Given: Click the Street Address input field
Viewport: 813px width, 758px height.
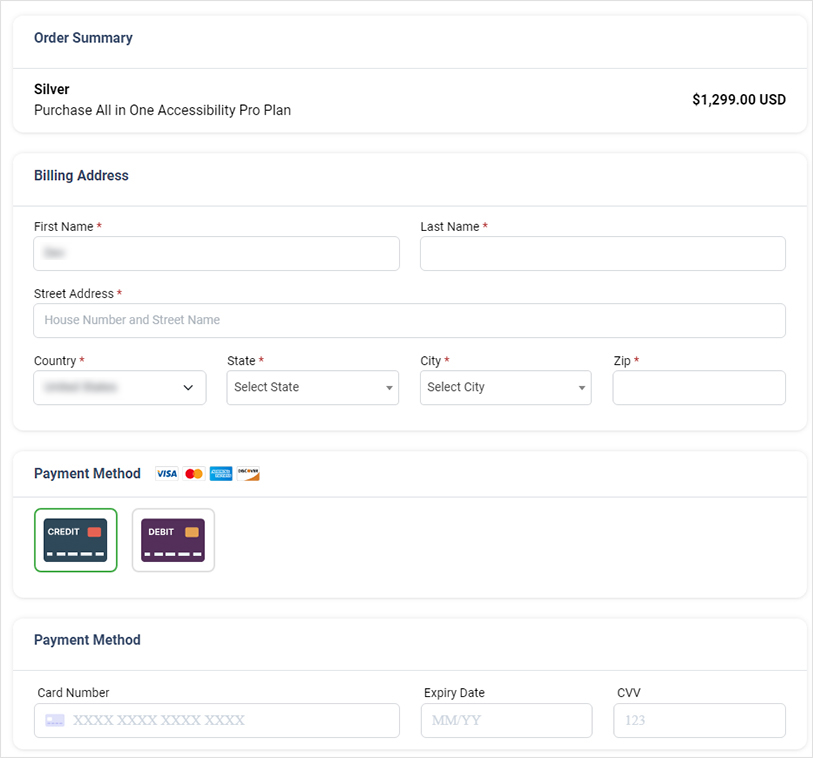Looking at the screenshot, I should pyautogui.click(x=409, y=321).
